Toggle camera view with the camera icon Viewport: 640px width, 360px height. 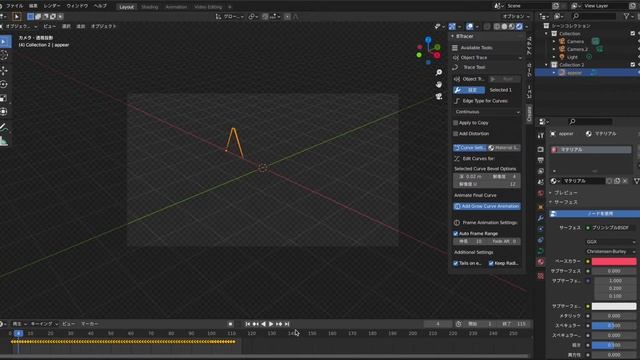click(439, 96)
